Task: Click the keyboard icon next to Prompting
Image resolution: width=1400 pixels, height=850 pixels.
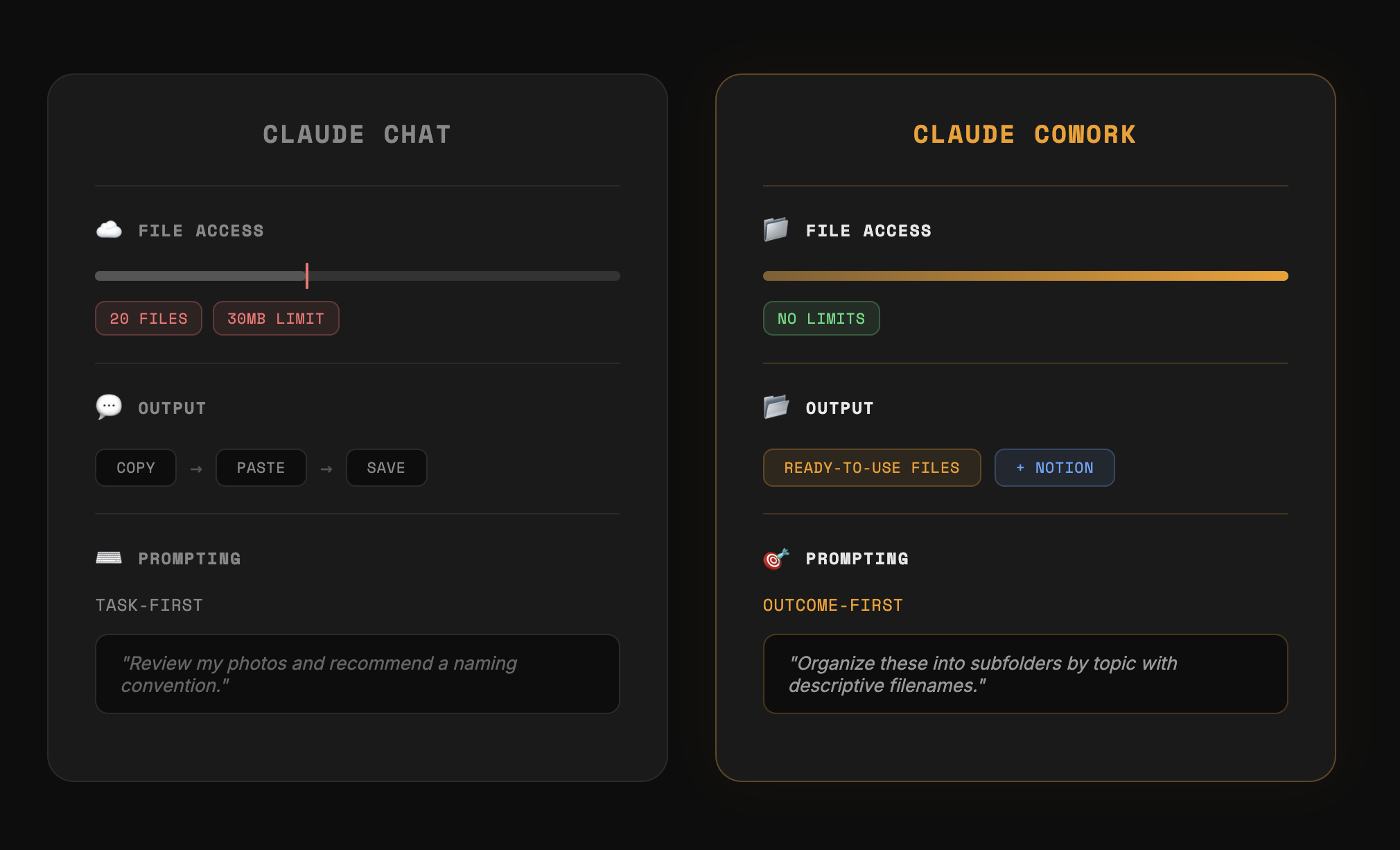Action: tap(109, 557)
